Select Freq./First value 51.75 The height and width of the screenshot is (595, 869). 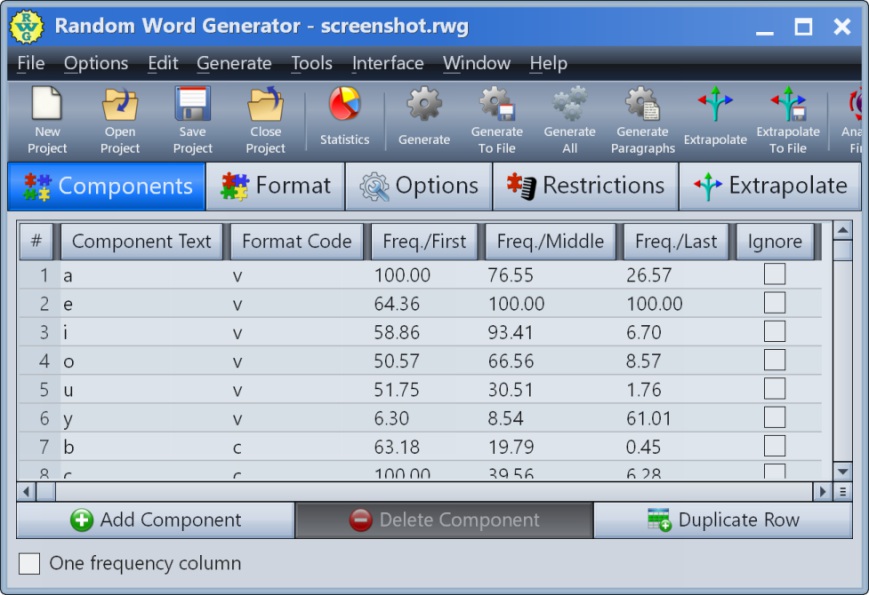(x=397, y=389)
